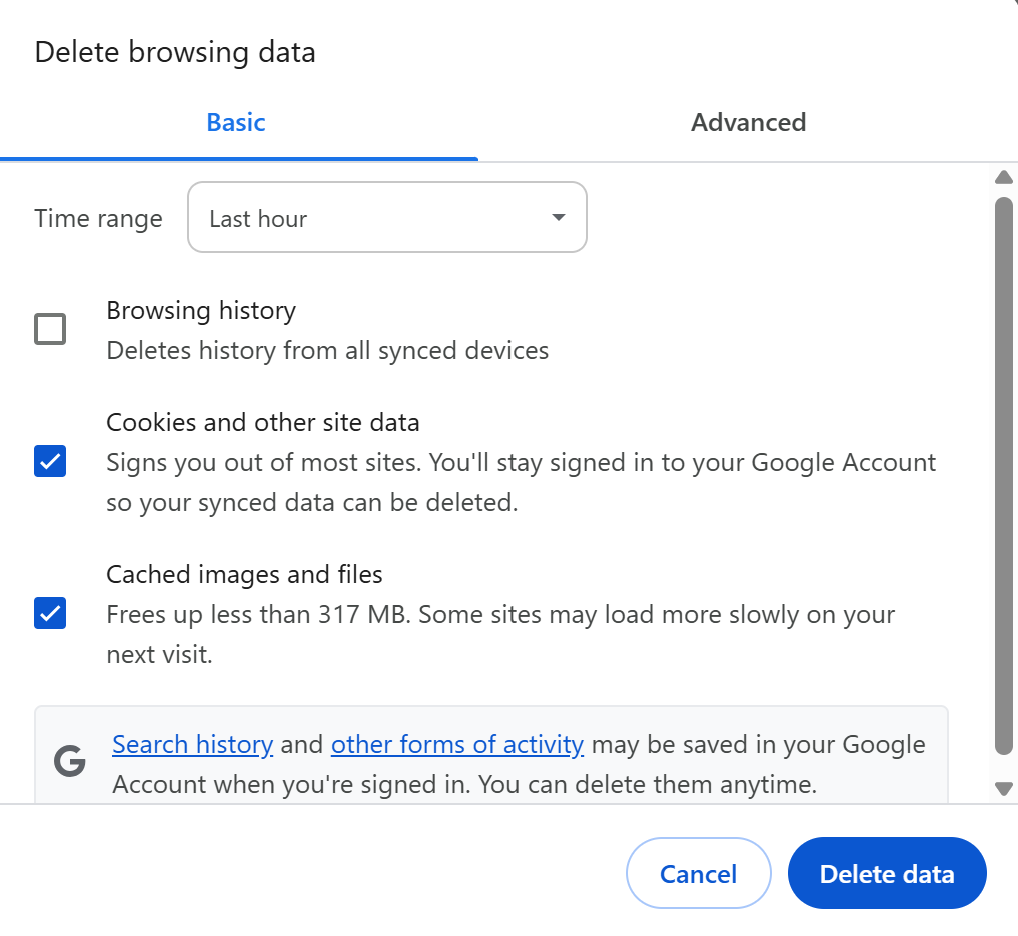Click the Delete browsing data dialog title

point(175,52)
